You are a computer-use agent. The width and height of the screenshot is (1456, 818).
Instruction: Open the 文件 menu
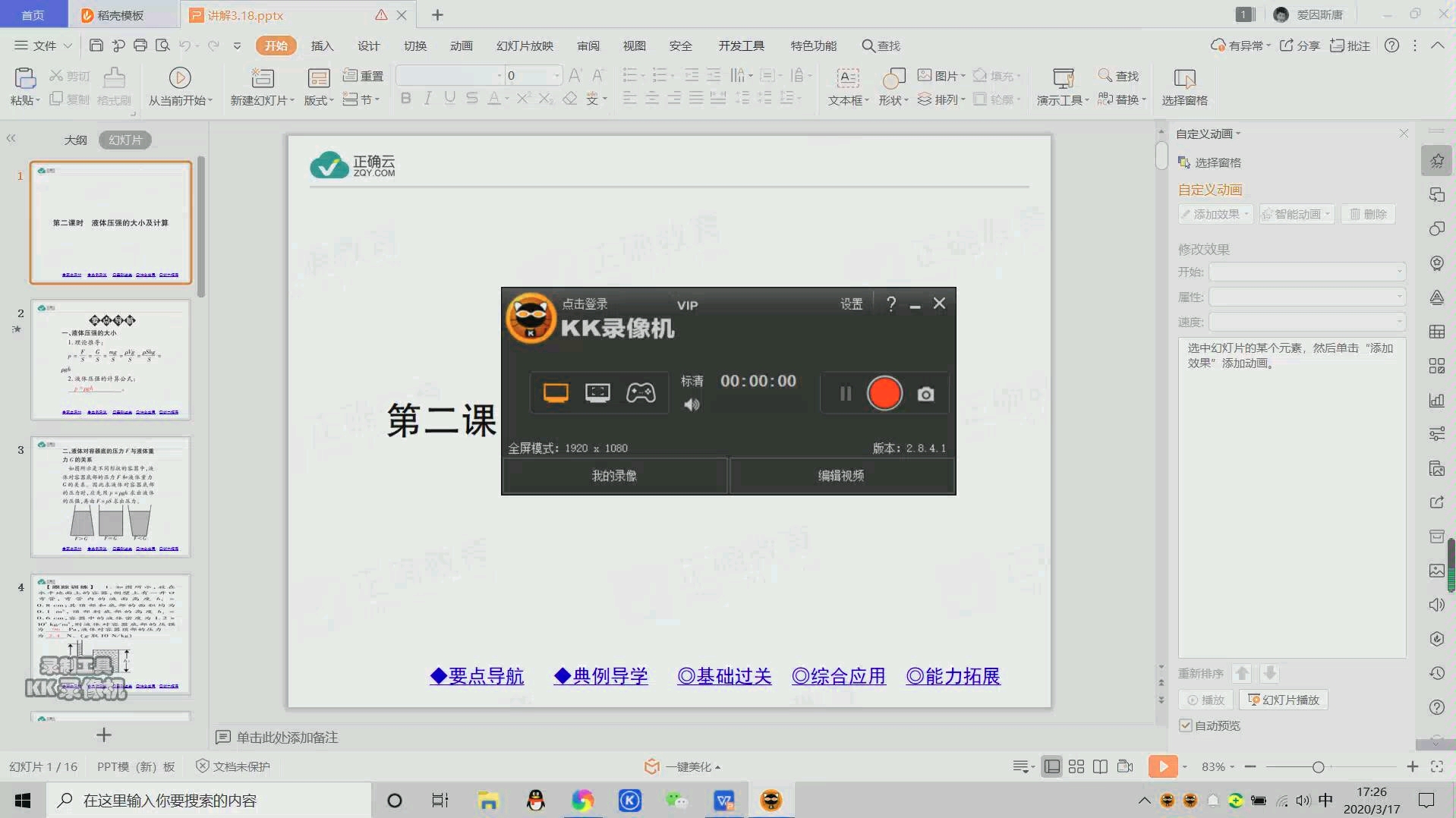(43, 46)
